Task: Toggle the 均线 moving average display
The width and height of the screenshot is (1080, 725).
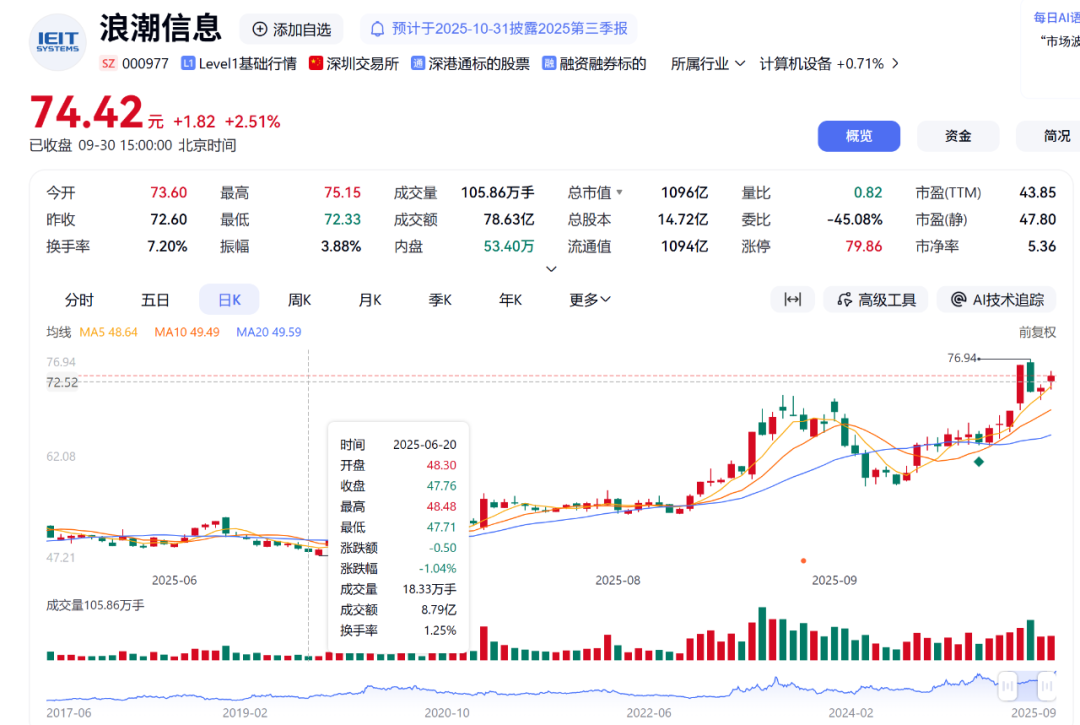Action: coord(58,332)
